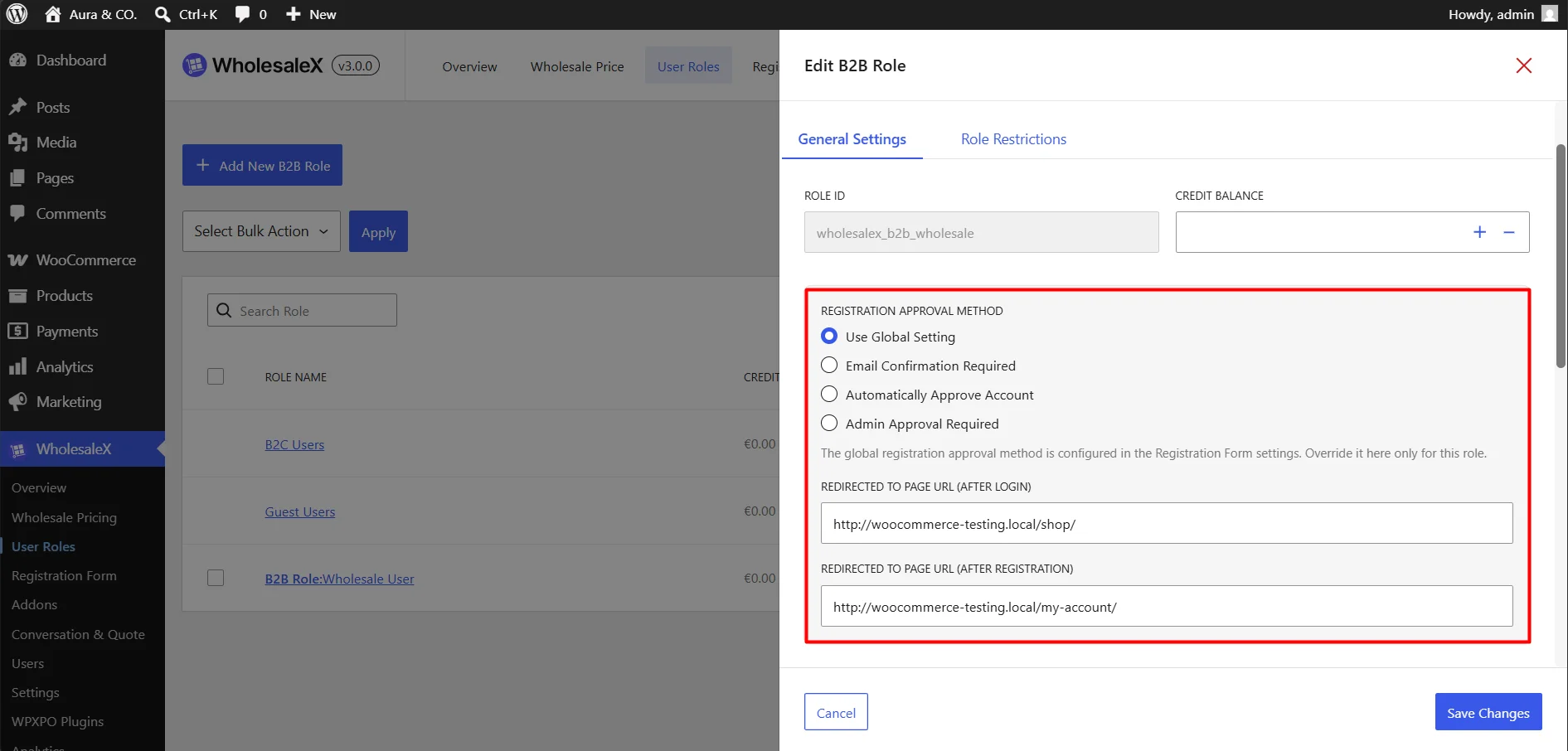Open the WordPress logo menu

click(17, 14)
